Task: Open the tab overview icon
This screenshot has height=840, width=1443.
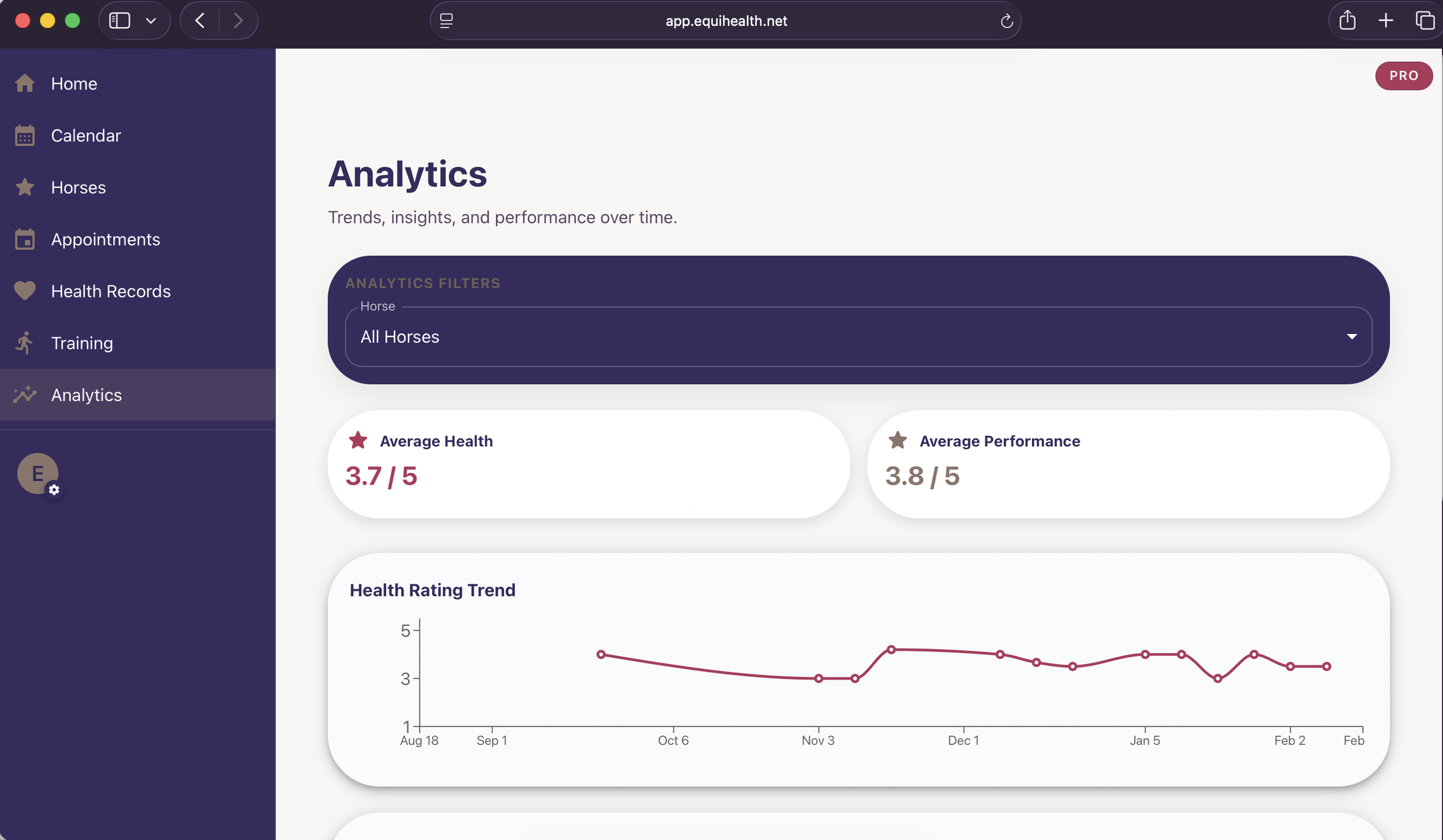Action: tap(1425, 21)
